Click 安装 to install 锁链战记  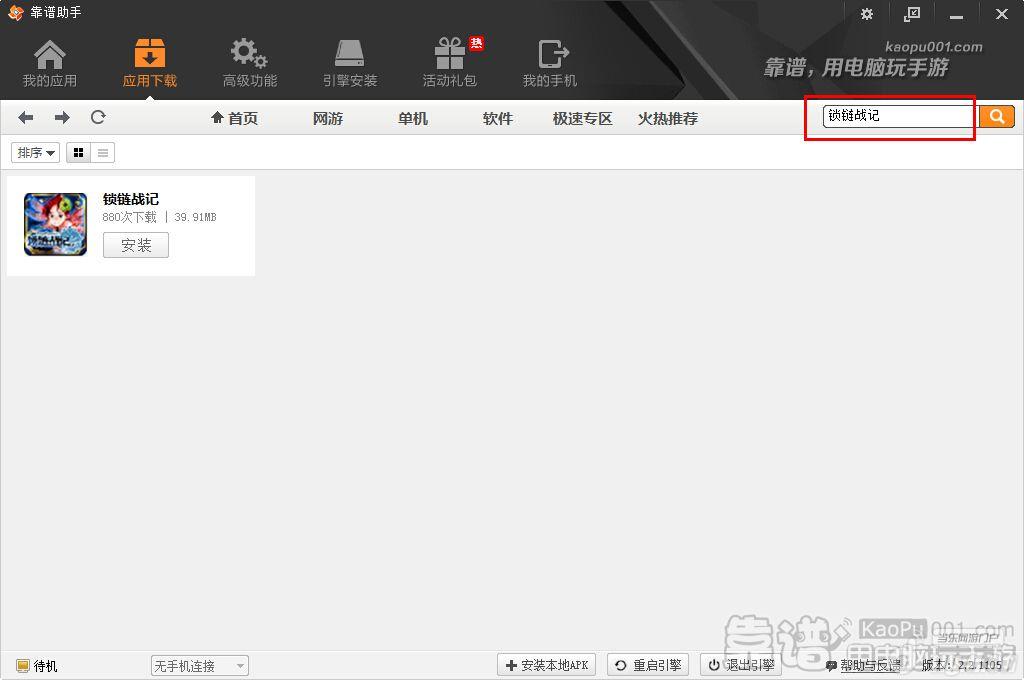[x=136, y=245]
